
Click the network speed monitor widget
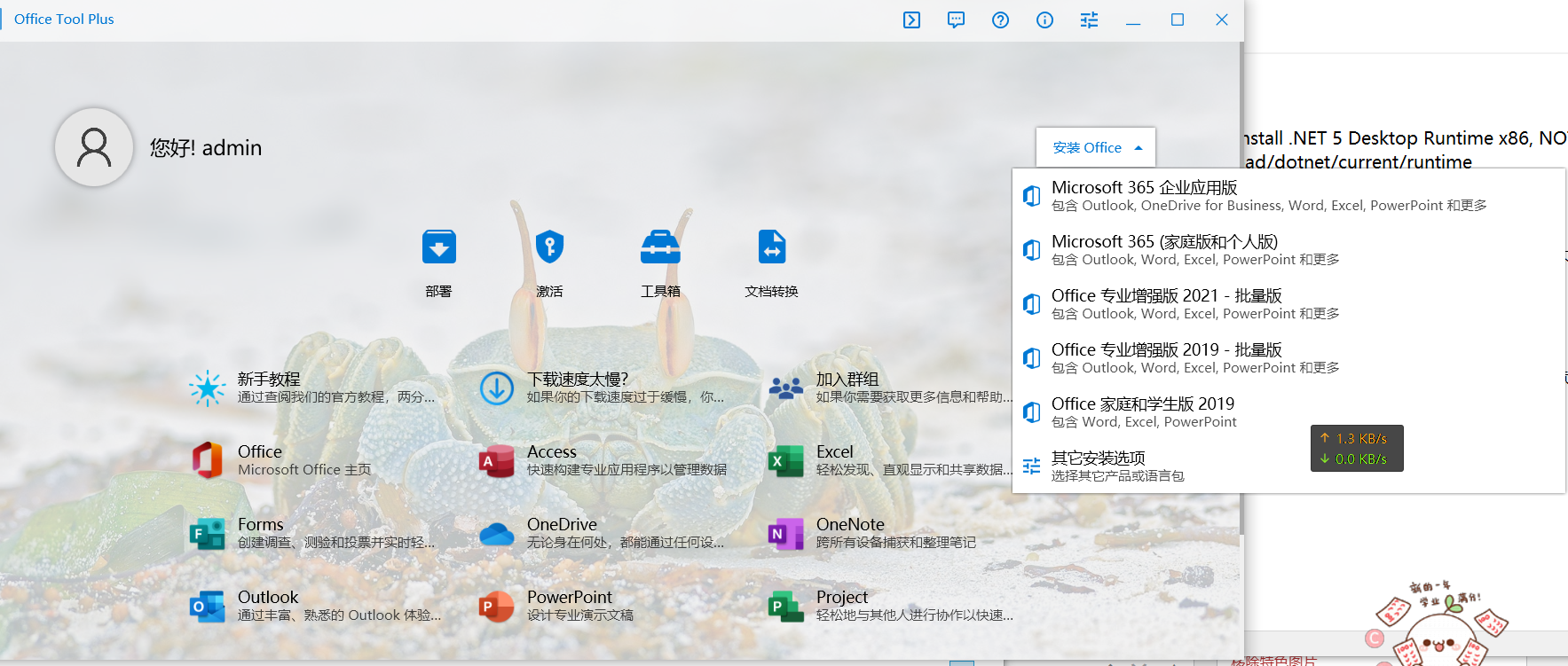pos(1357,449)
